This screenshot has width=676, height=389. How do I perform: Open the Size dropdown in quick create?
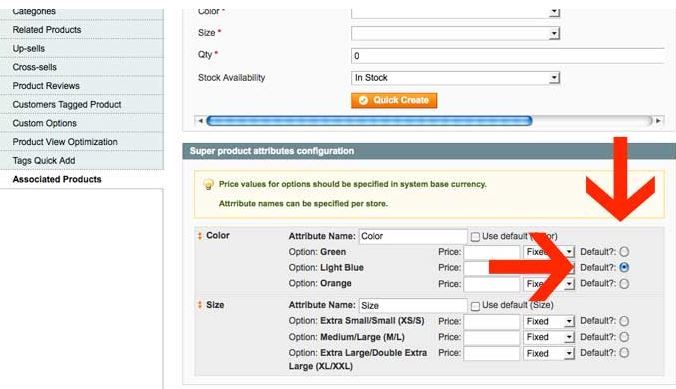(456, 33)
